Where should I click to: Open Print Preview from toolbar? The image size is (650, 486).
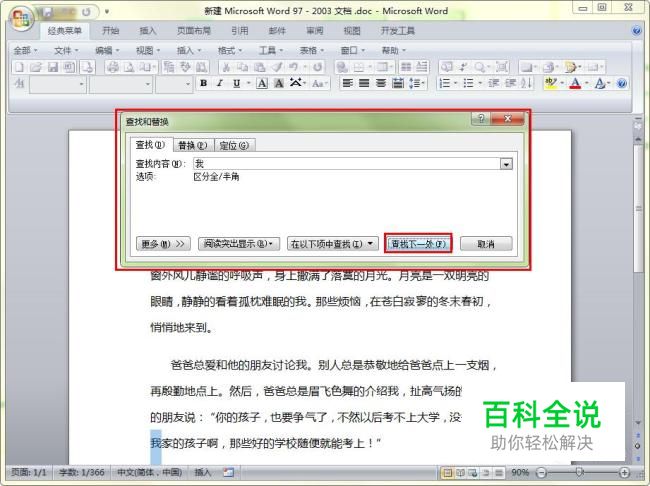(x=129, y=67)
